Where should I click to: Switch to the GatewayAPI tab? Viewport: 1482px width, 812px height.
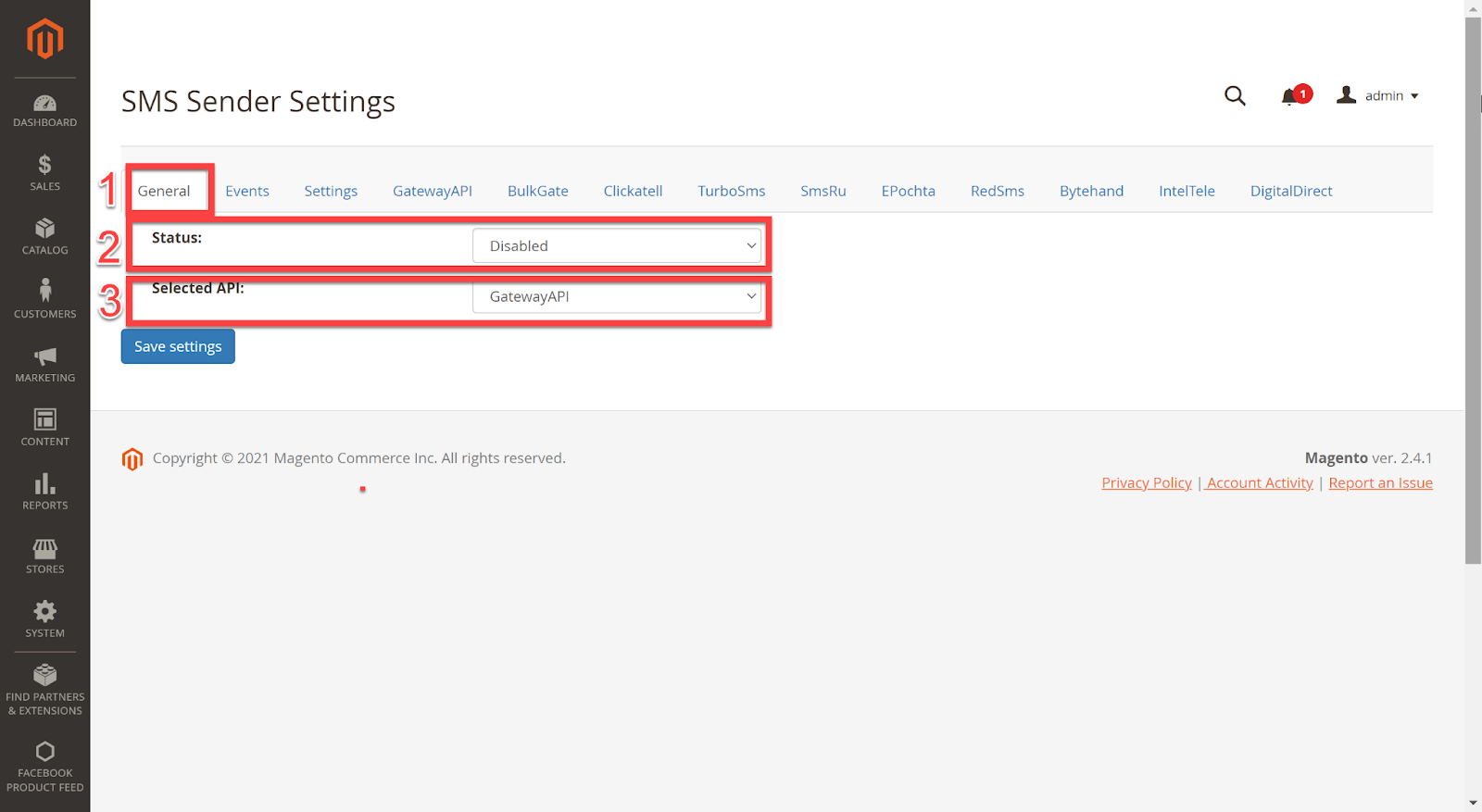tap(433, 191)
